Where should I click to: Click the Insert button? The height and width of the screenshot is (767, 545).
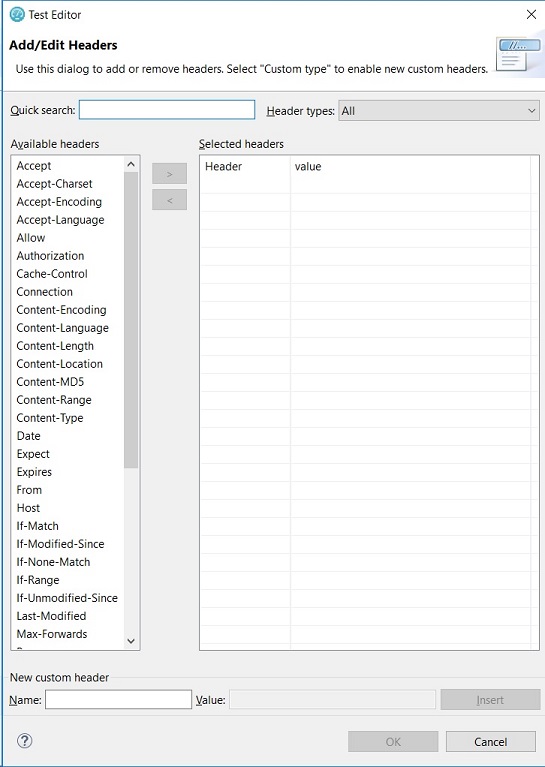coord(490,700)
